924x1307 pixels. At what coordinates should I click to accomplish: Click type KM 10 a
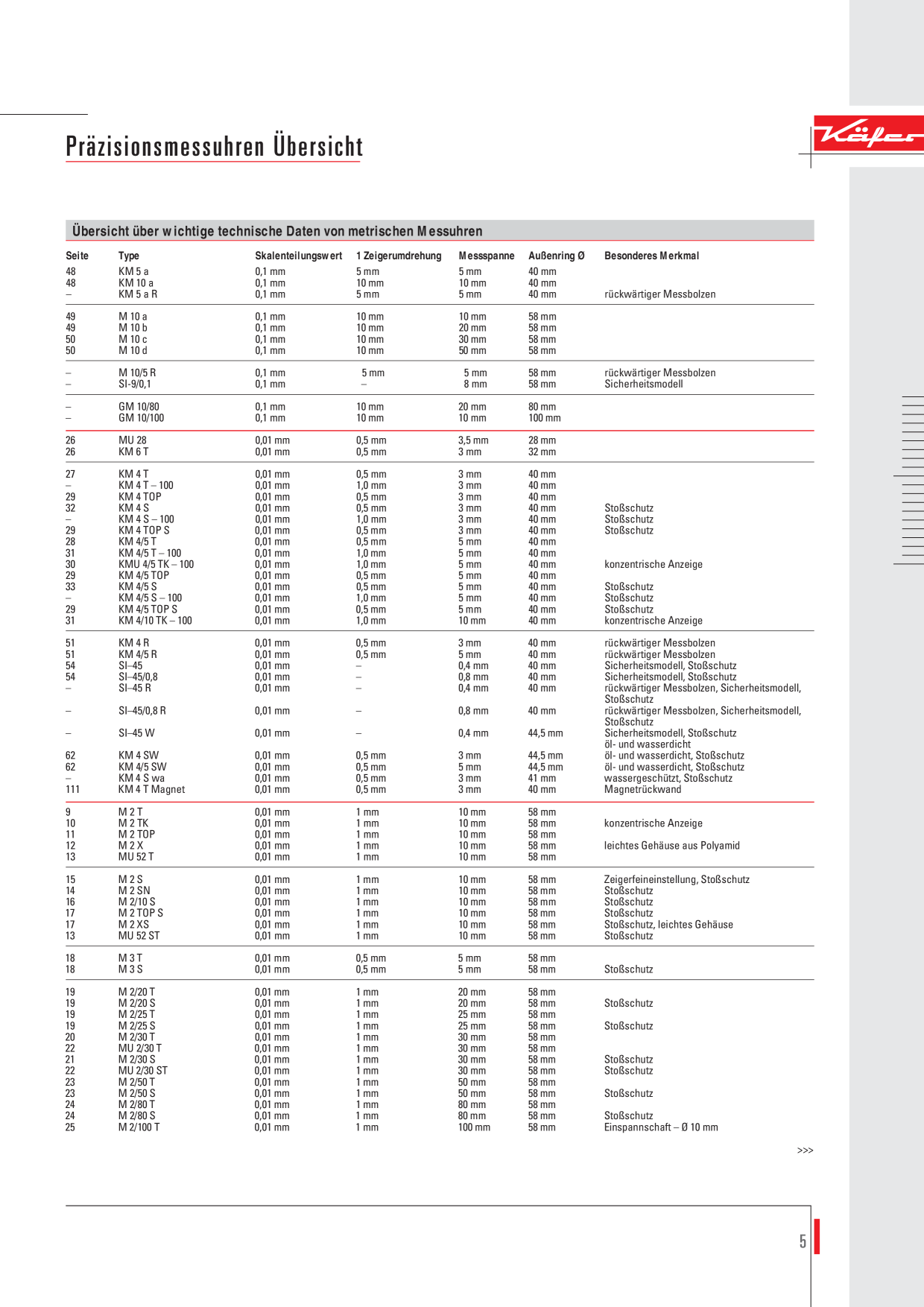[x=136, y=283]
